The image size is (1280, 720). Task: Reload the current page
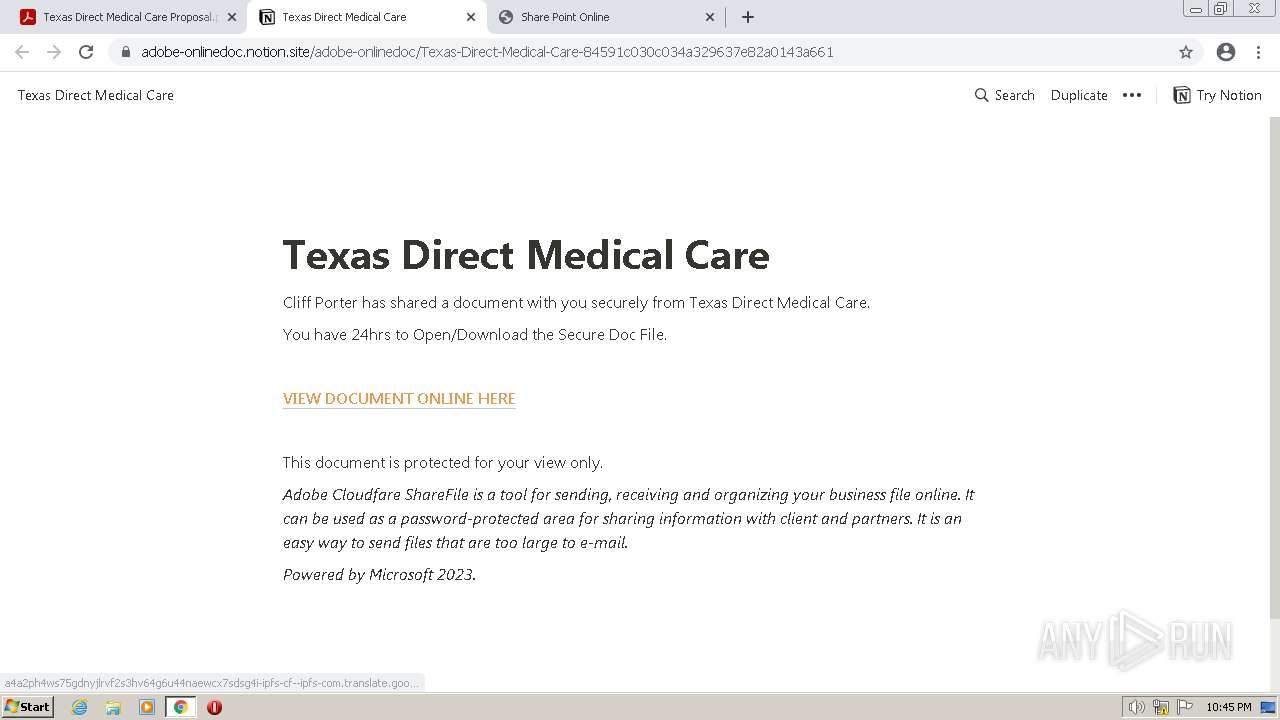point(86,52)
